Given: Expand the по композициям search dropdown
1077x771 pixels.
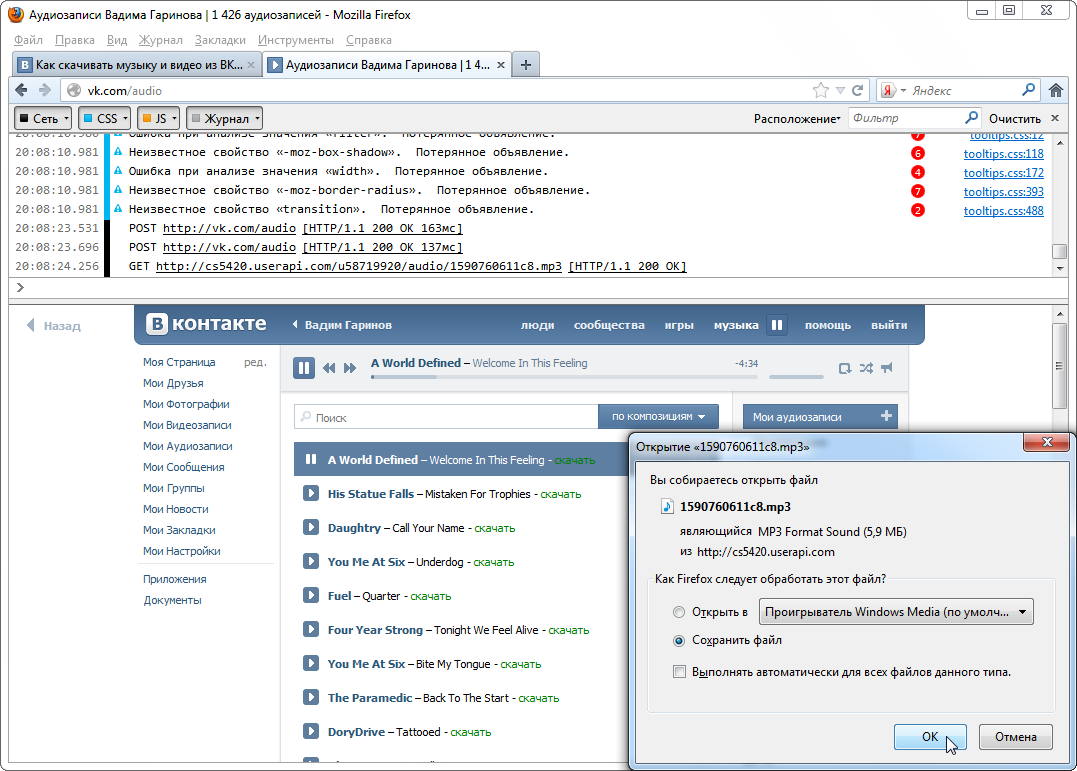Looking at the screenshot, I should tap(658, 416).
